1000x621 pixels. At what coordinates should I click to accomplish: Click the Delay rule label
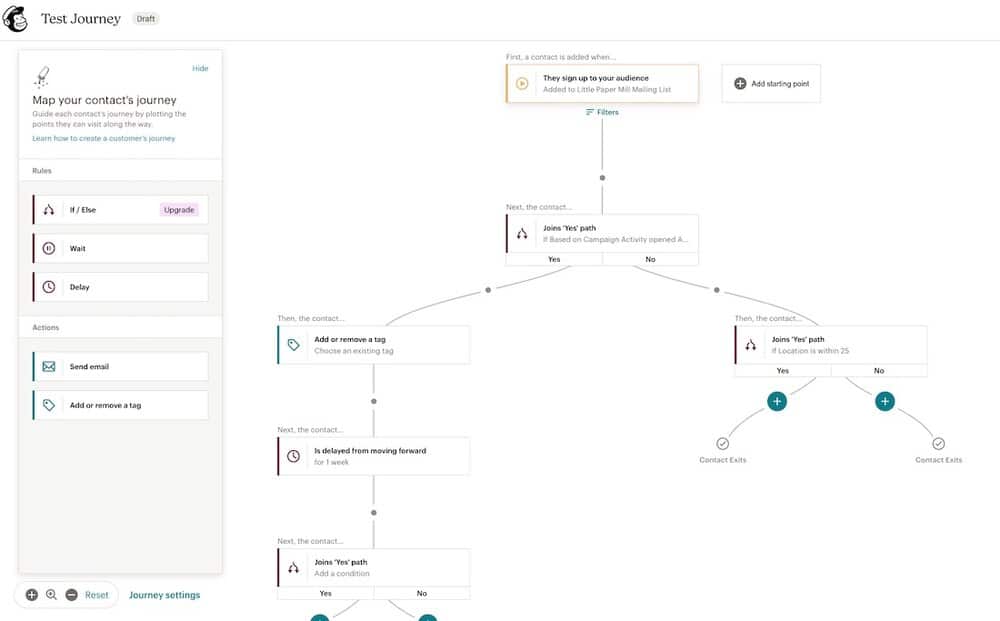(x=79, y=287)
